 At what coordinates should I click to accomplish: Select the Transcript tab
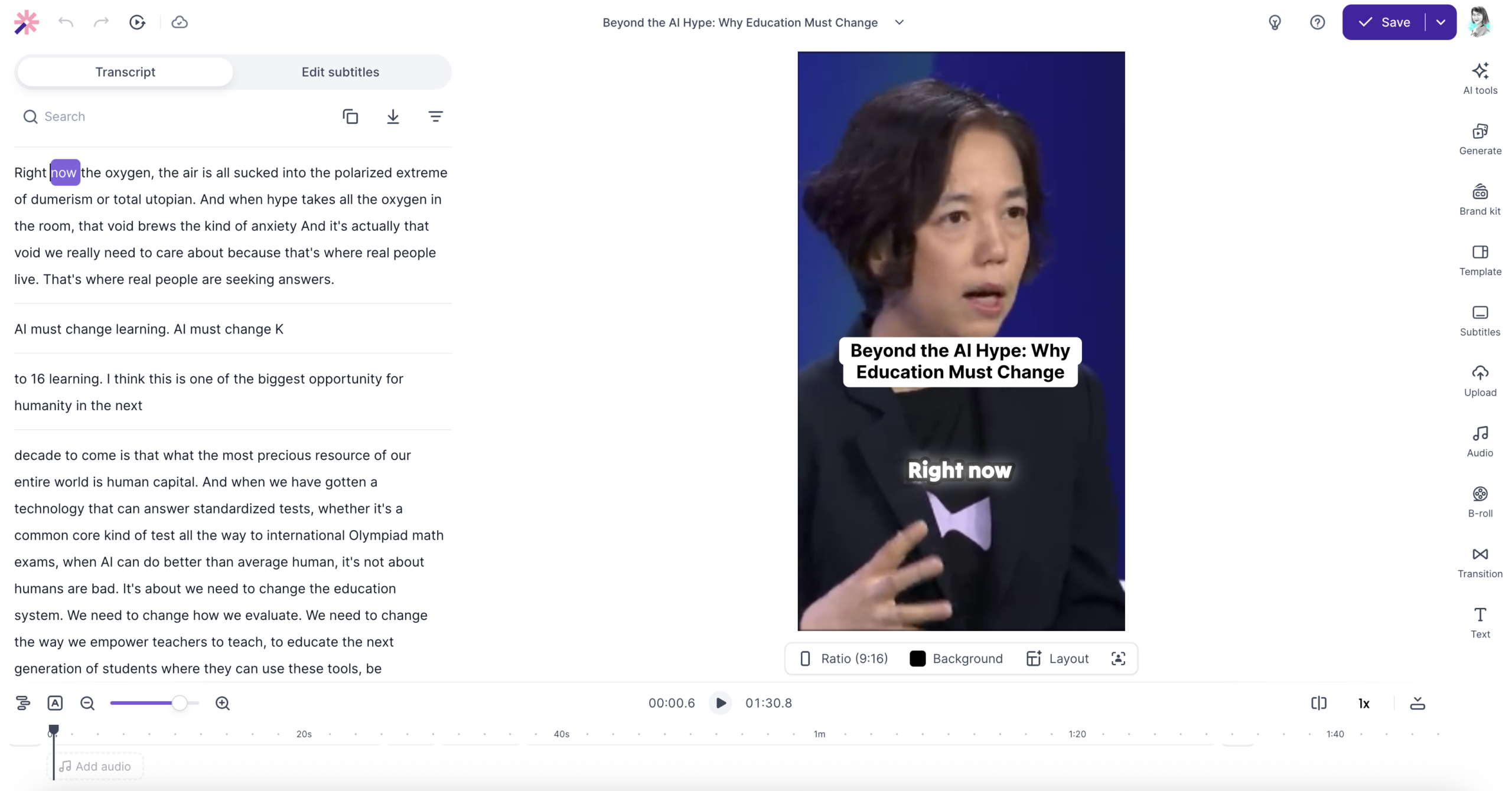(x=125, y=72)
